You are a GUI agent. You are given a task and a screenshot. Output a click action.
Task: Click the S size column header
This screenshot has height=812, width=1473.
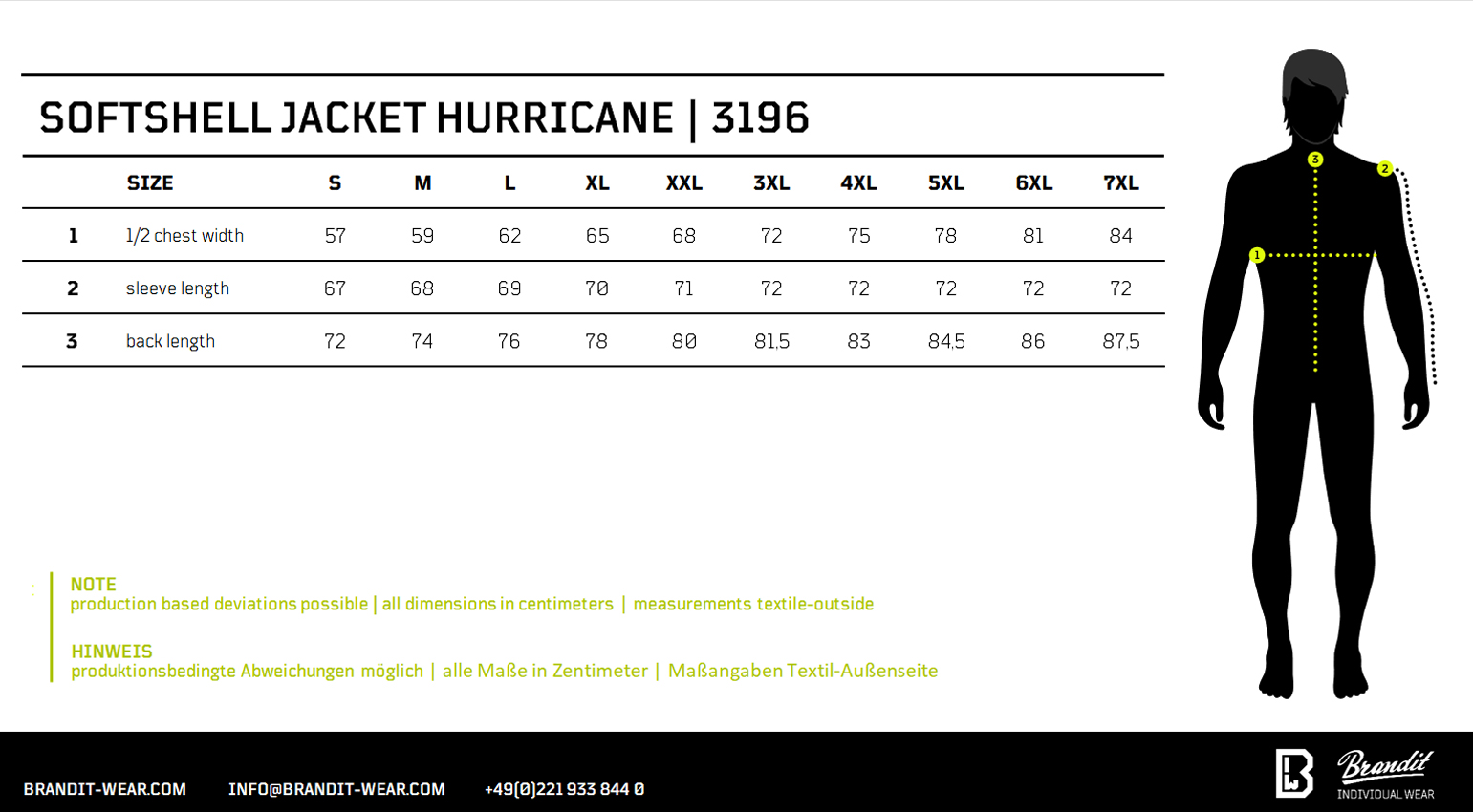pos(335,183)
